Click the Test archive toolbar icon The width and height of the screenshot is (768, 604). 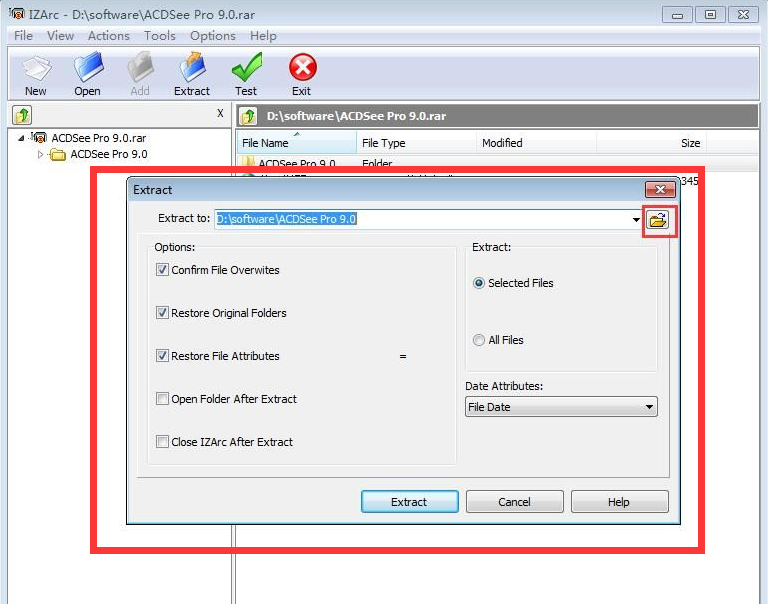point(246,74)
